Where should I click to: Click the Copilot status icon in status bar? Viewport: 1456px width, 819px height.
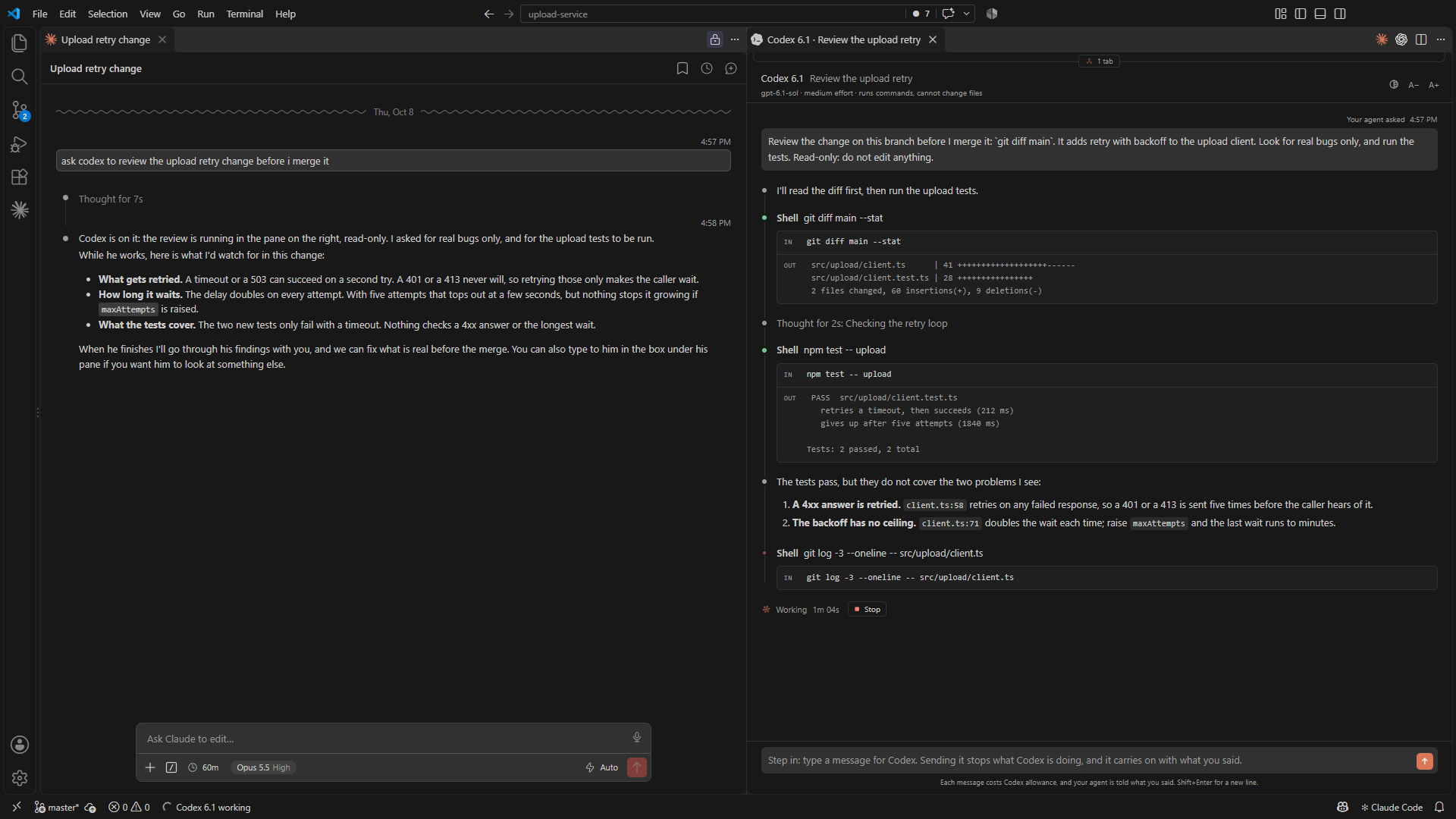[1343, 807]
